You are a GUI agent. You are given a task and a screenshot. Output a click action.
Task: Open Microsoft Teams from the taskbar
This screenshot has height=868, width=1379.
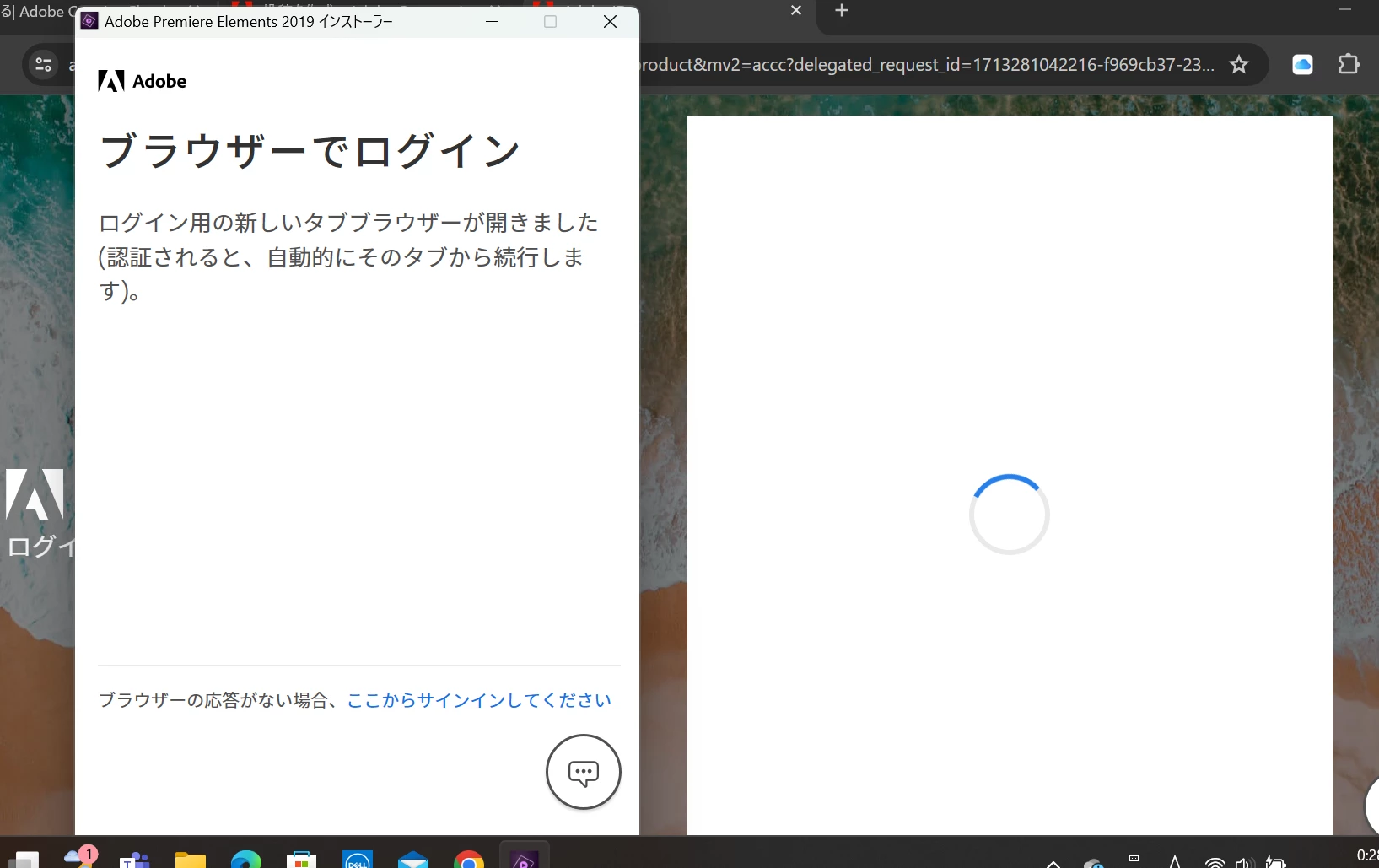[x=135, y=859]
